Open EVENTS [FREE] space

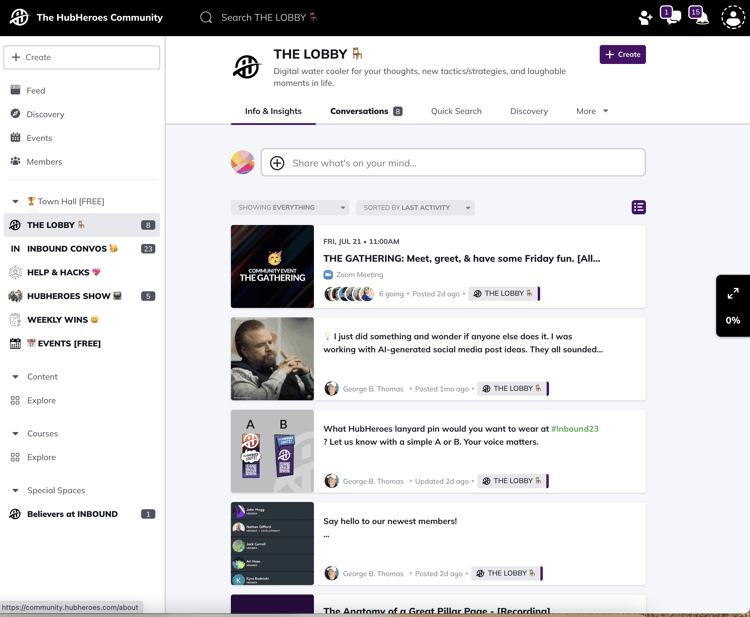[81, 343]
